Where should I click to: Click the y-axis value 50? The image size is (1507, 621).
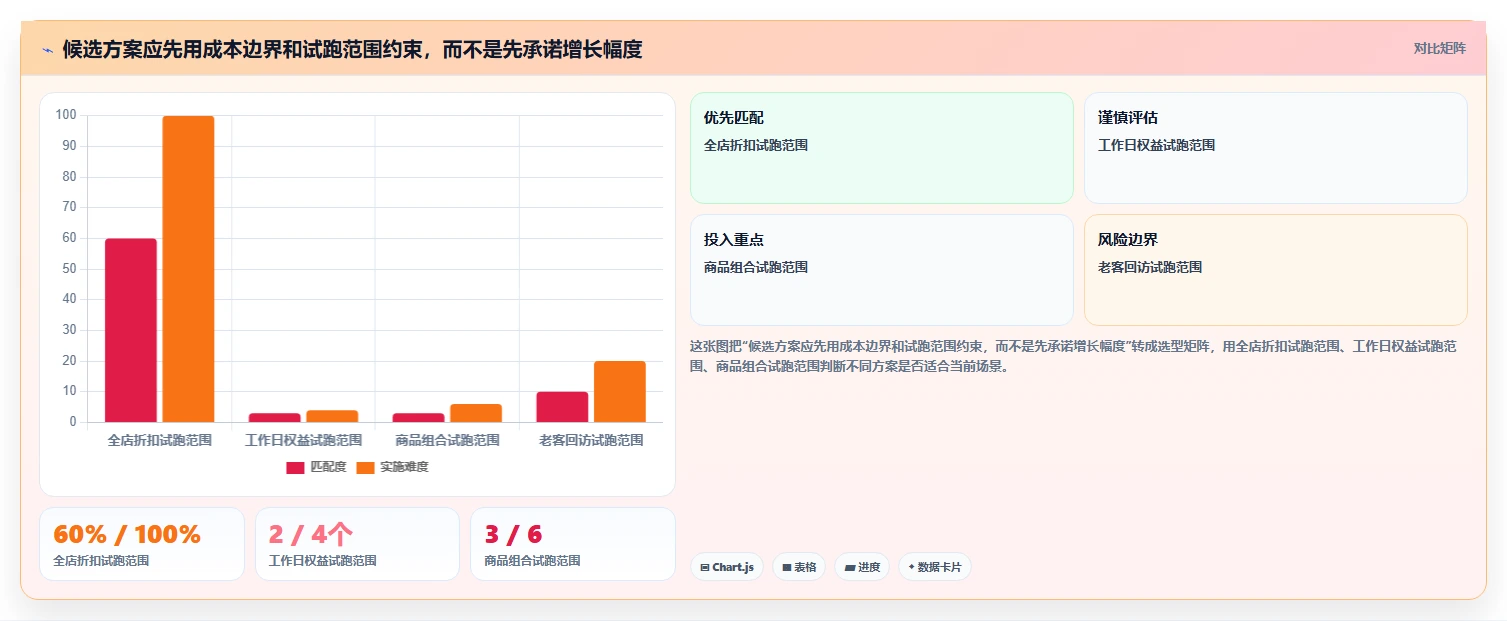pyautogui.click(x=69, y=268)
